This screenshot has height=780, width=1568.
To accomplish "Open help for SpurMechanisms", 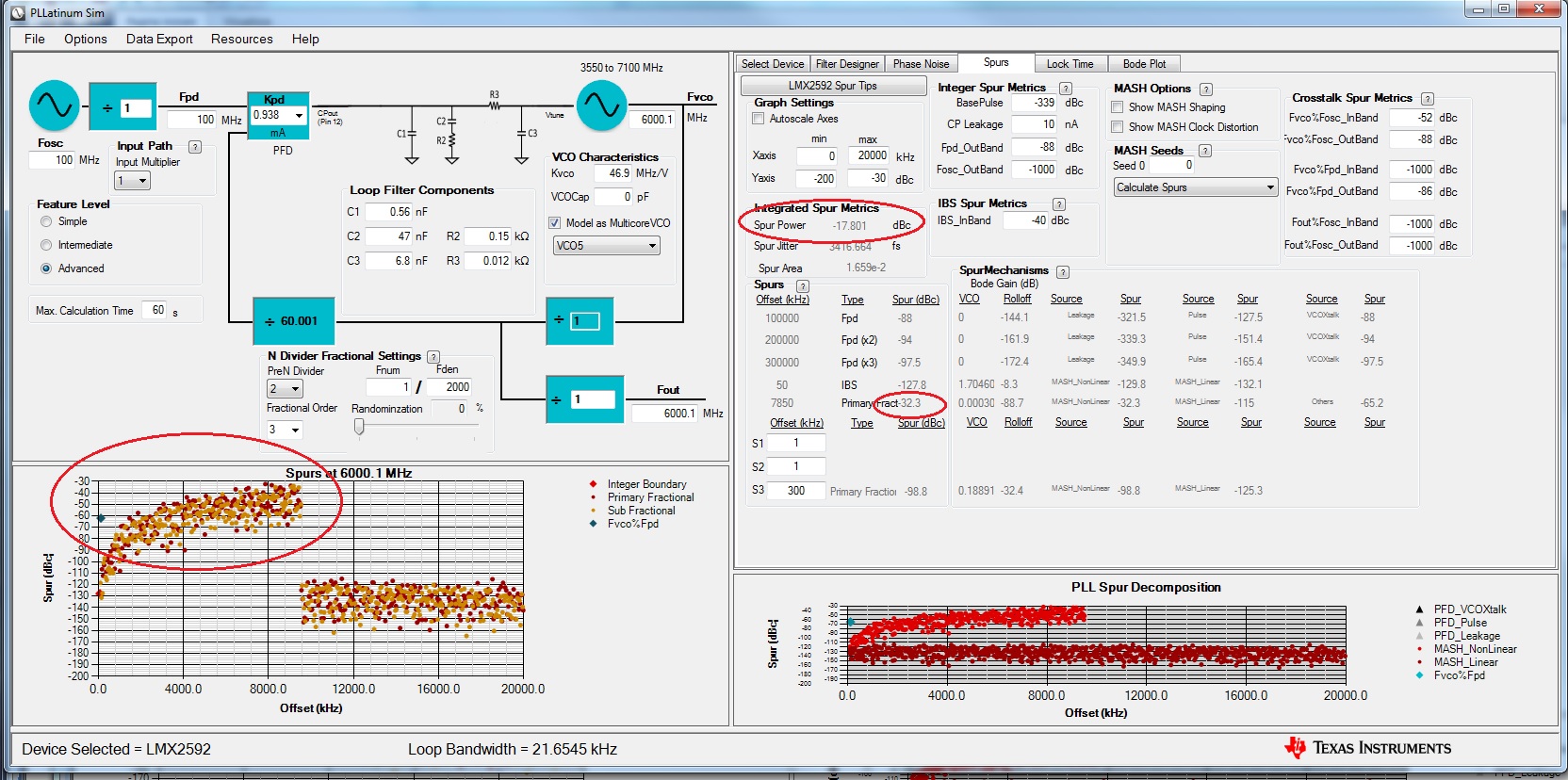I will pos(1063,272).
